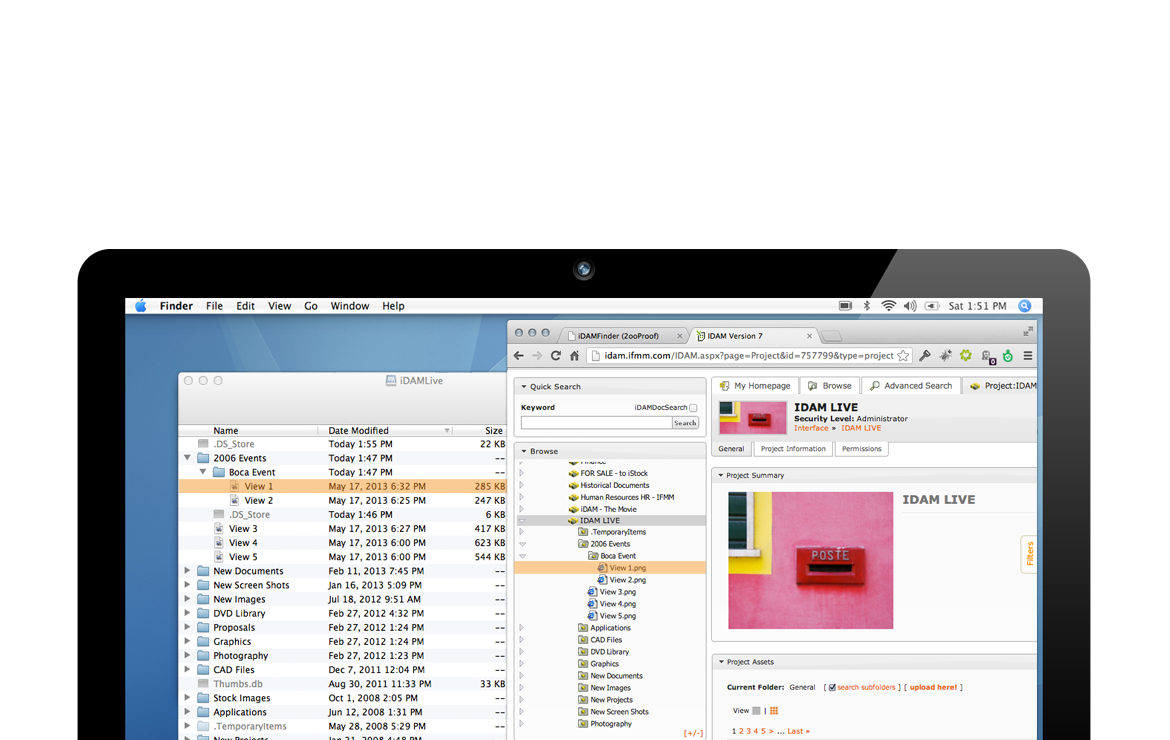1170x740 pixels.
Task: Go to page 2 of assets
Action: (x=741, y=732)
